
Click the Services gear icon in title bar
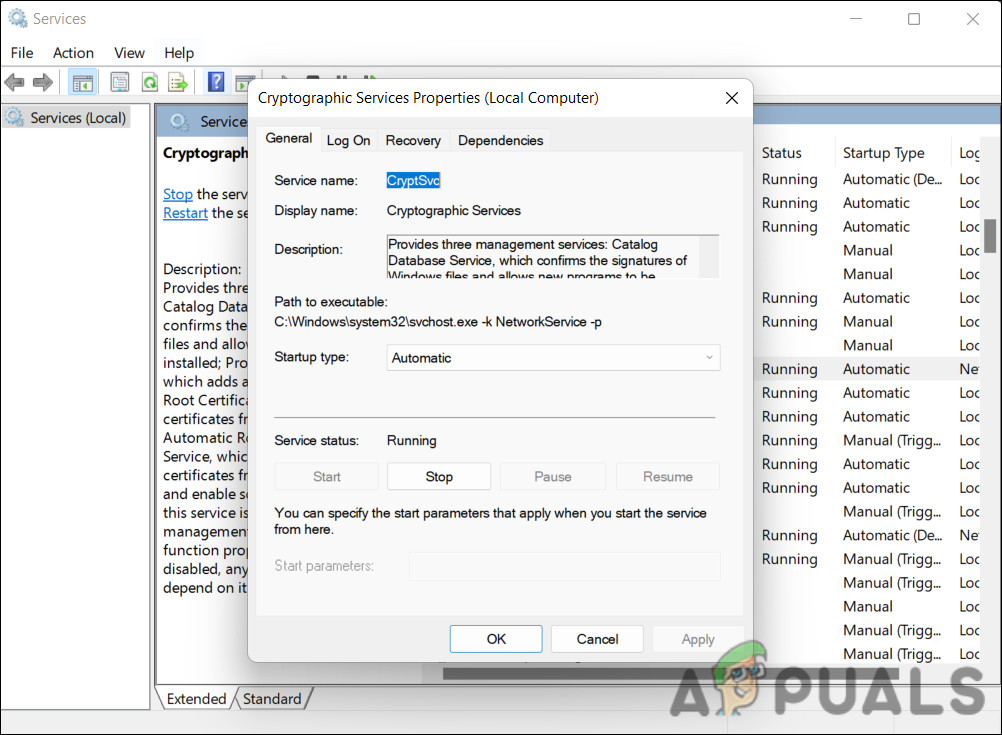pyautogui.click(x=17, y=19)
